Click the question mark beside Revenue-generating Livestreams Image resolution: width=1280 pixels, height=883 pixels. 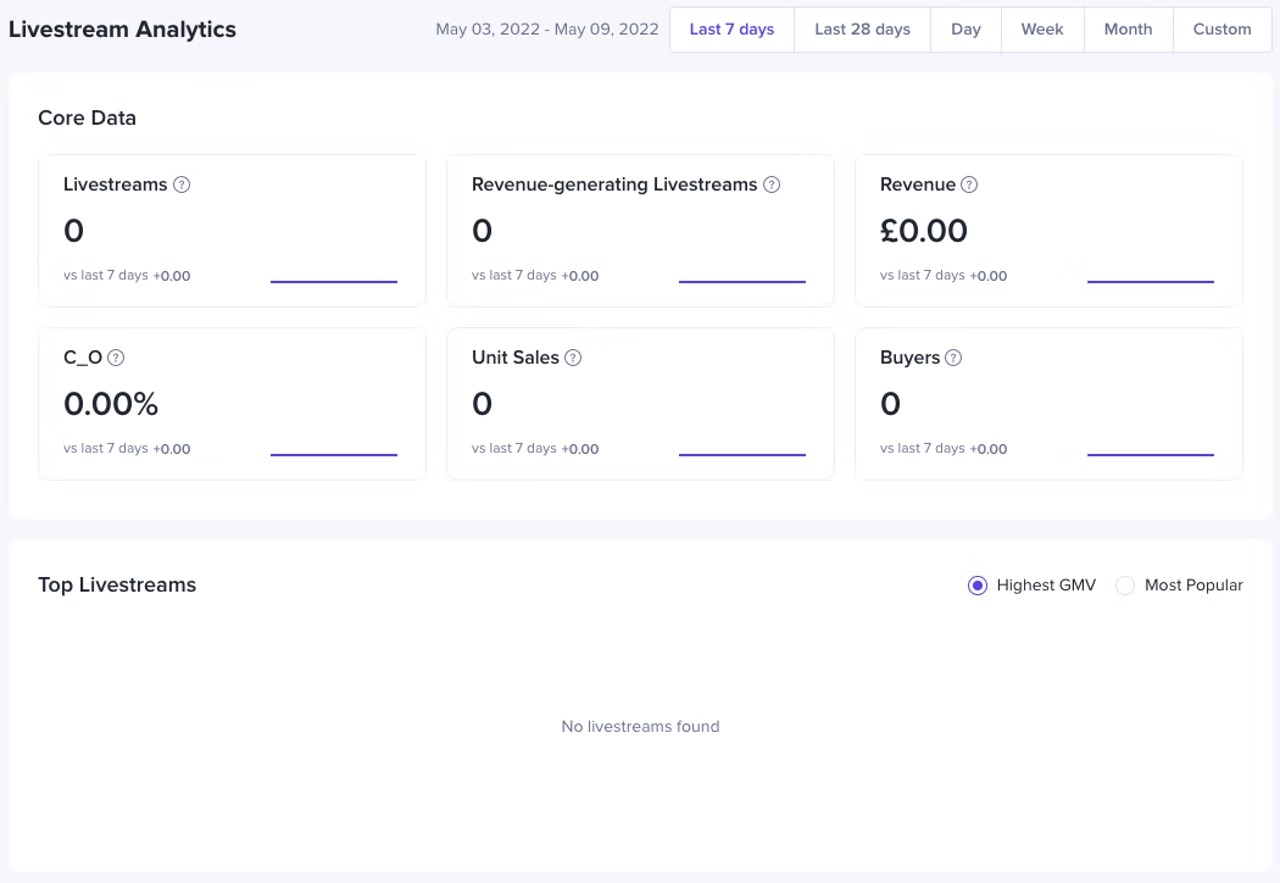click(x=771, y=184)
